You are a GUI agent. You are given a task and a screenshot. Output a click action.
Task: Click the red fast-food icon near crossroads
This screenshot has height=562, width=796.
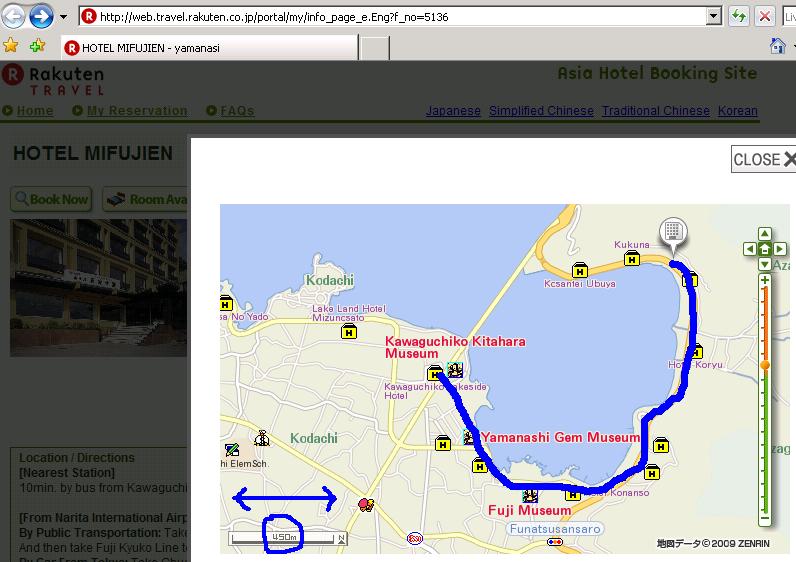(366, 505)
